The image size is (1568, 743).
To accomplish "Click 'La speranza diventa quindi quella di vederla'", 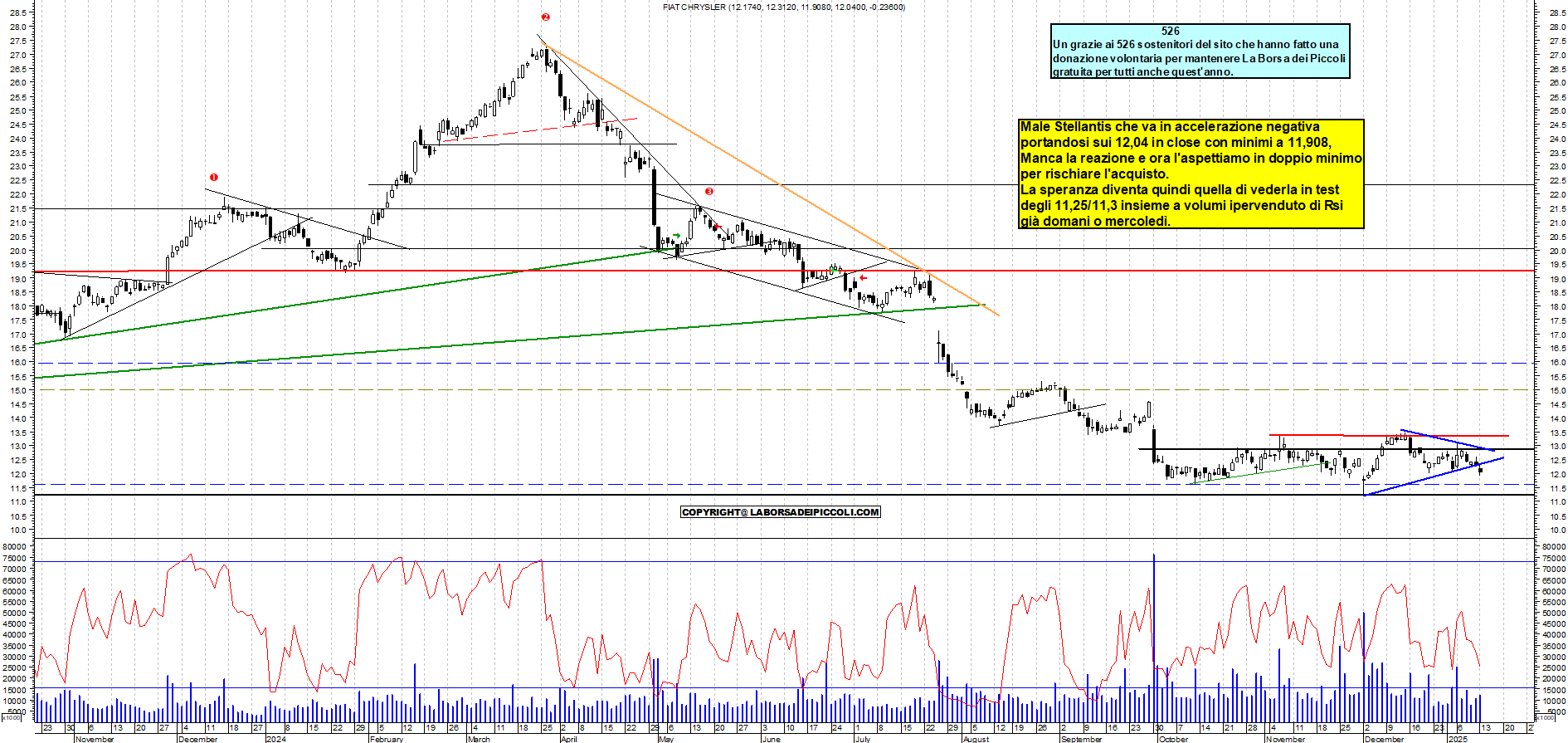I will click(1180, 189).
